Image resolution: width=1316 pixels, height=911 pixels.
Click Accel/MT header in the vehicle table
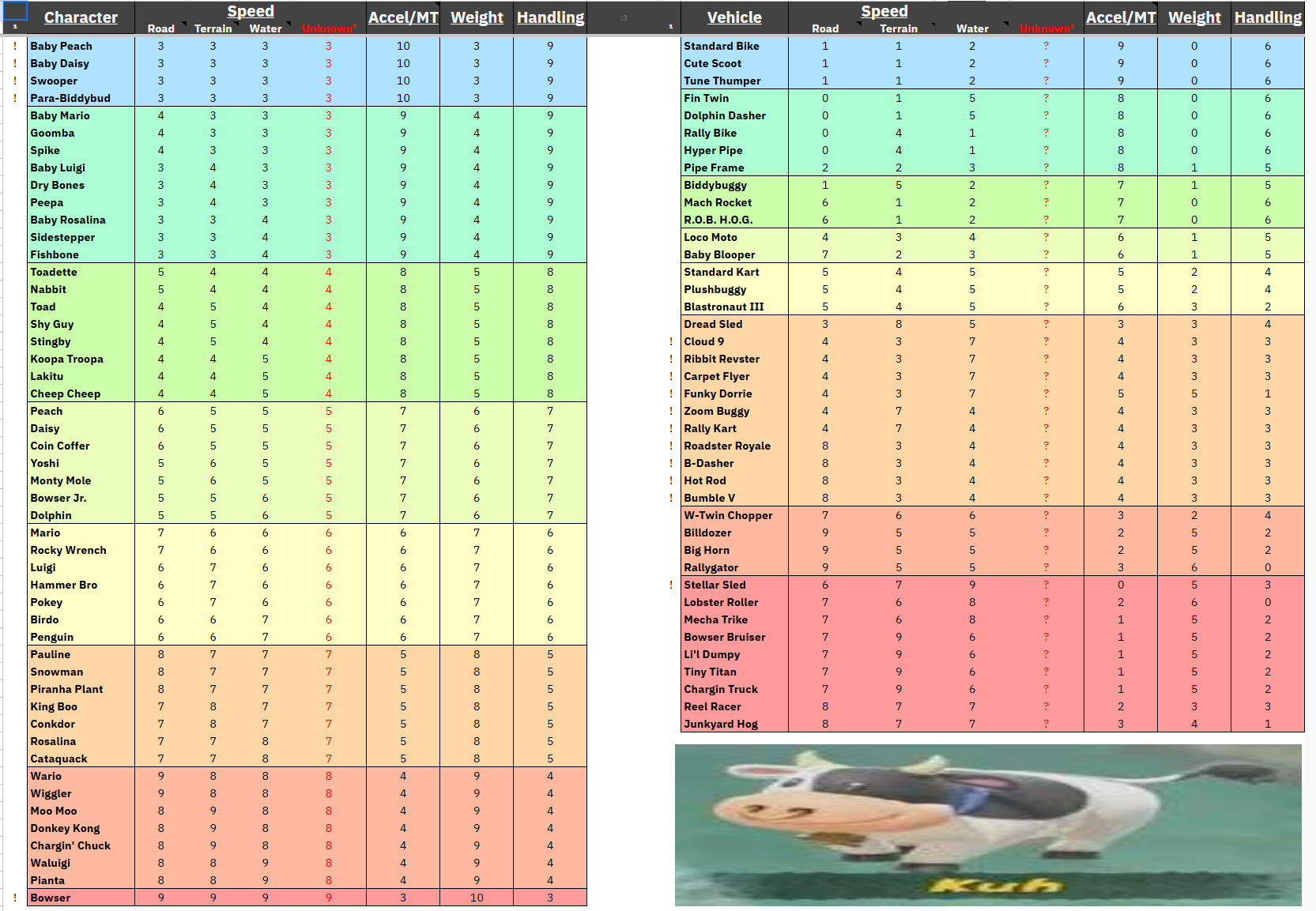tap(1121, 17)
